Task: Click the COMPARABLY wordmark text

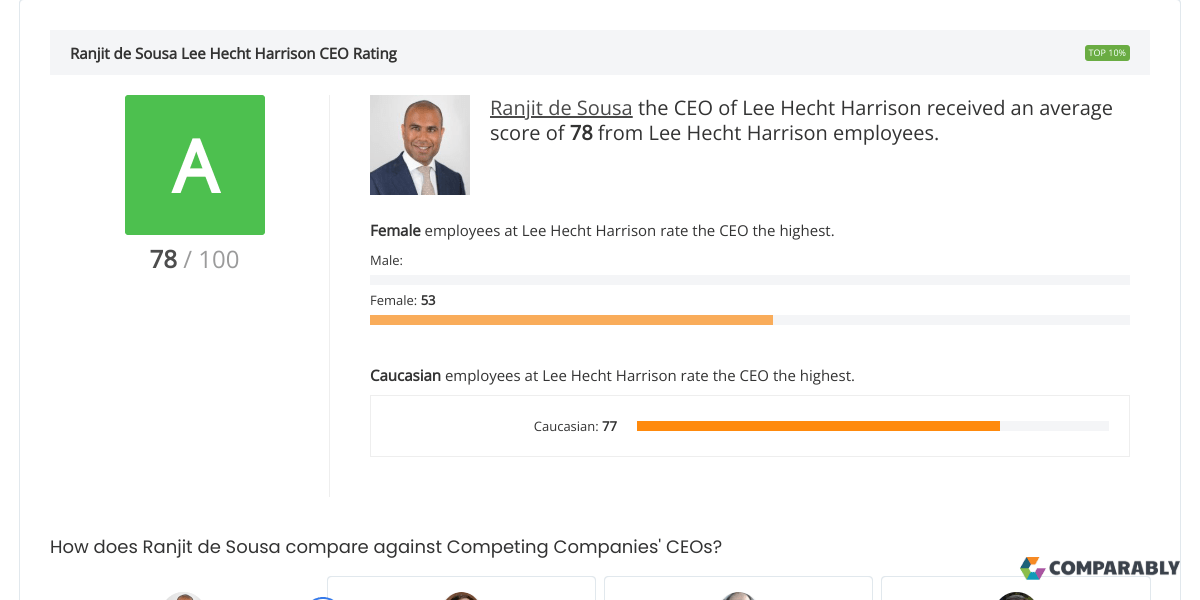Action: [x=1114, y=568]
